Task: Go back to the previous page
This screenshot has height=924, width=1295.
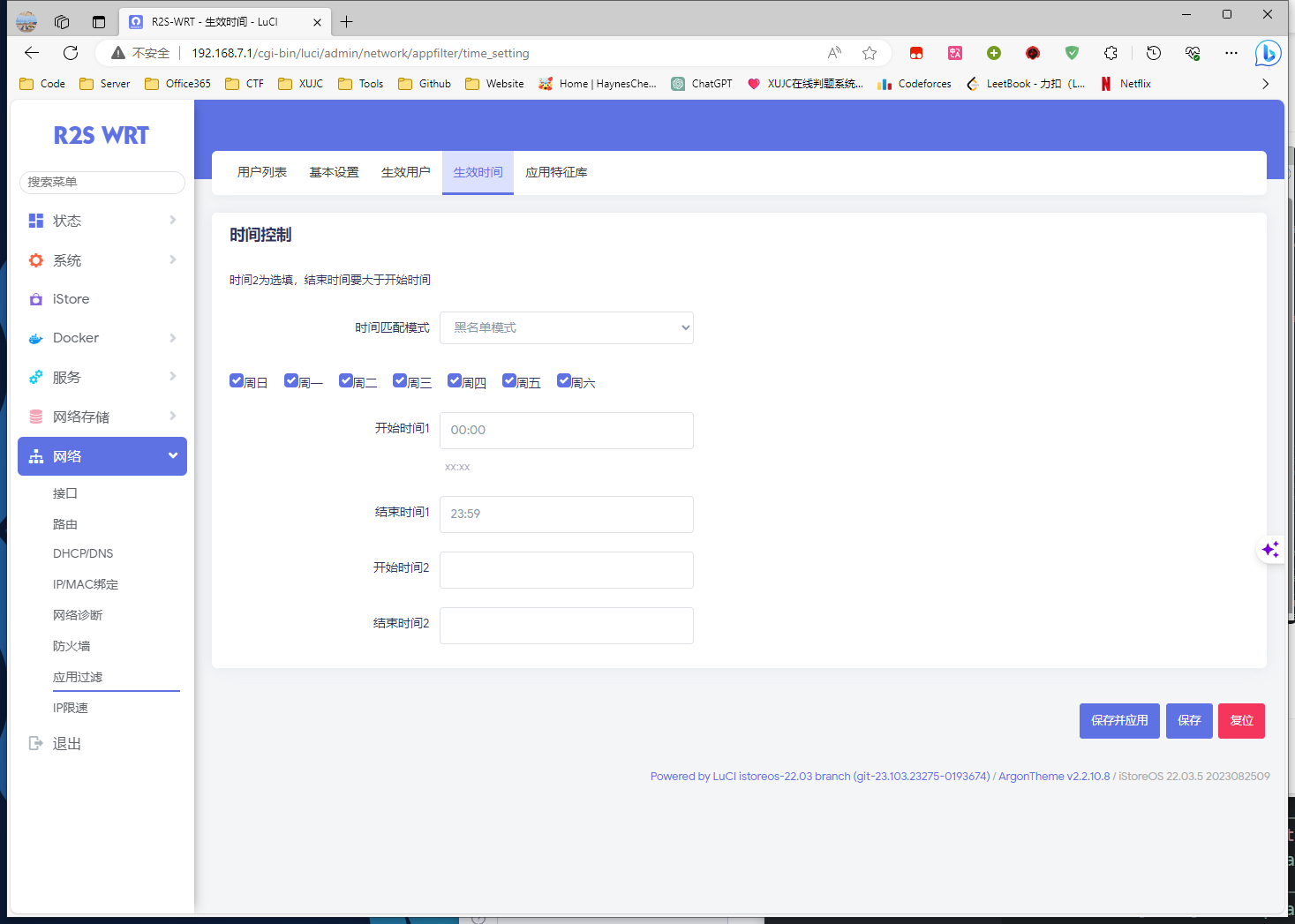Action: [x=32, y=53]
